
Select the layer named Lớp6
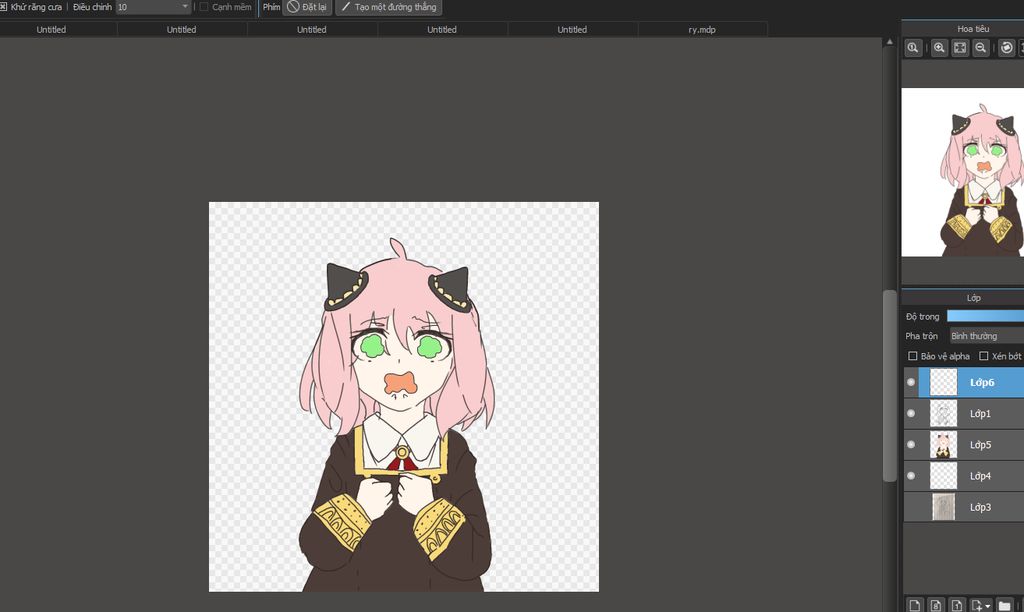[982, 382]
